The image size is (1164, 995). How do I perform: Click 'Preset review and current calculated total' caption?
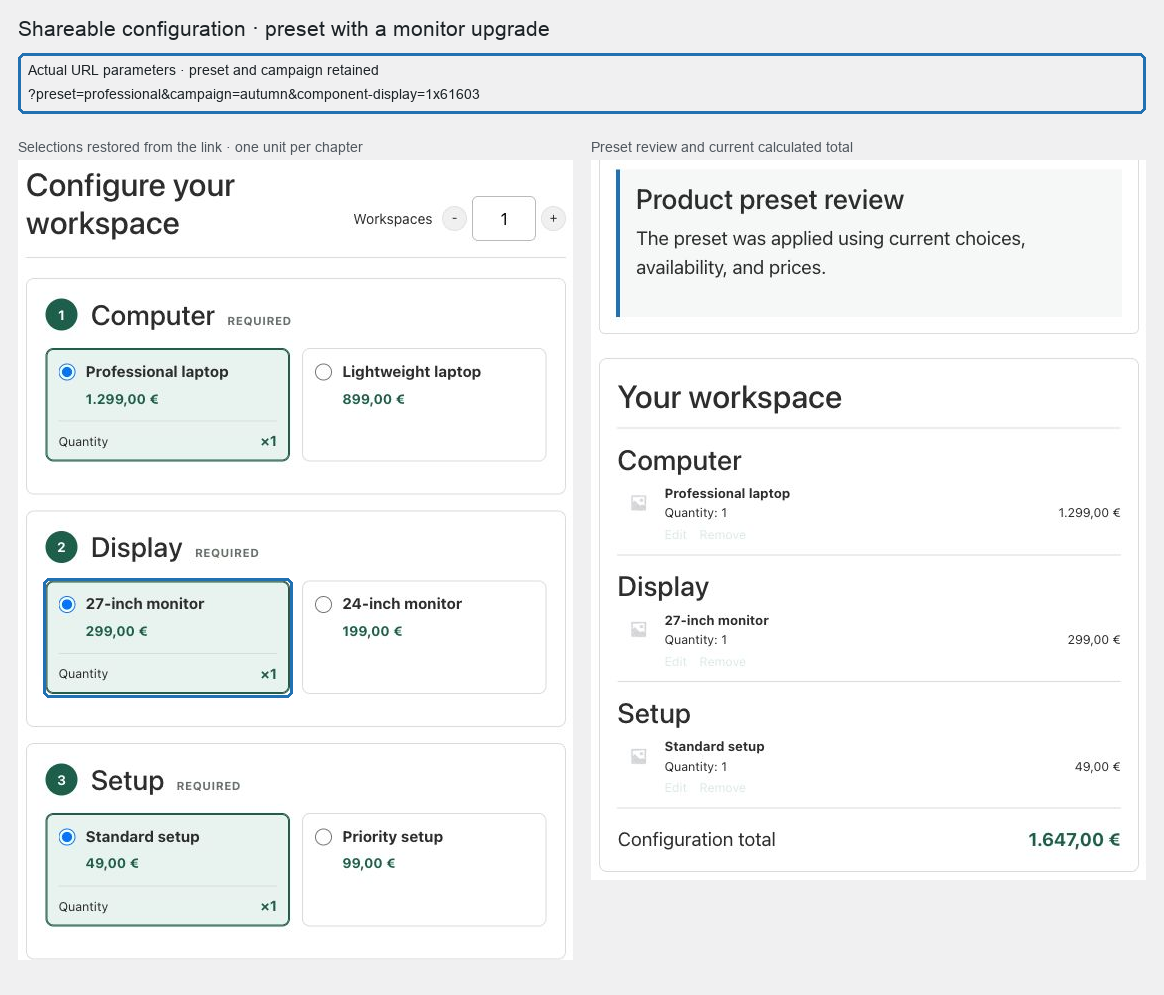click(722, 147)
